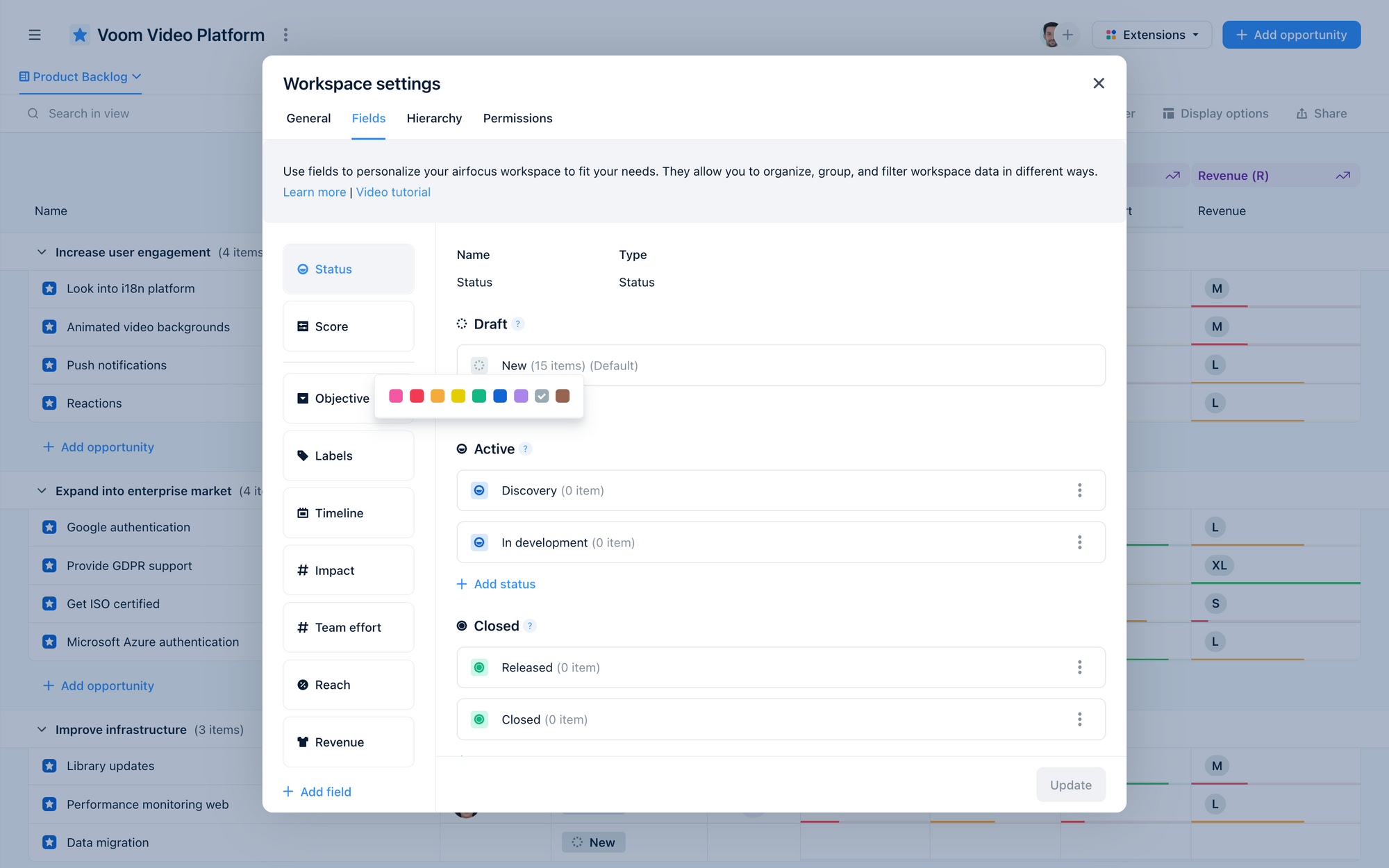Open three-dot menu for Released status
The width and height of the screenshot is (1389, 868).
tap(1079, 667)
